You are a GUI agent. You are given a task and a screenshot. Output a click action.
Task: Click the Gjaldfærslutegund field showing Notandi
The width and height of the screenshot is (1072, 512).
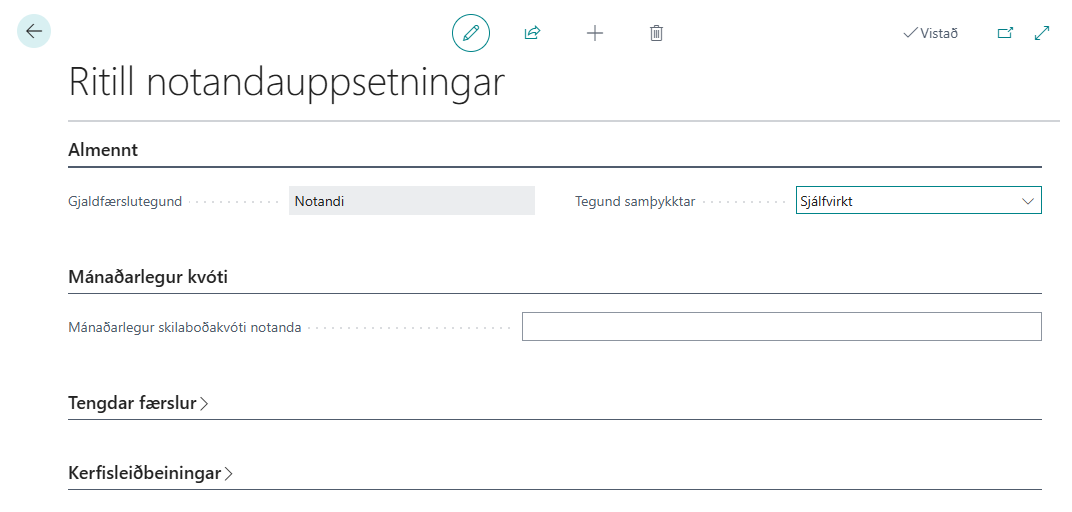[x=412, y=201]
